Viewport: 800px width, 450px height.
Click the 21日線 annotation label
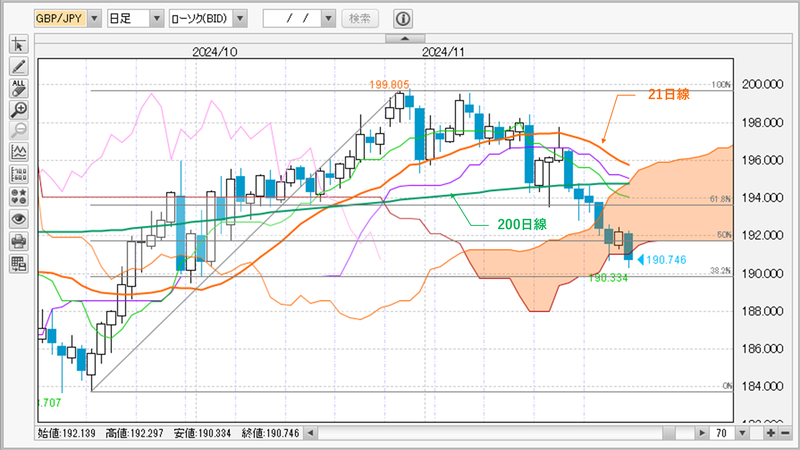coord(668,94)
